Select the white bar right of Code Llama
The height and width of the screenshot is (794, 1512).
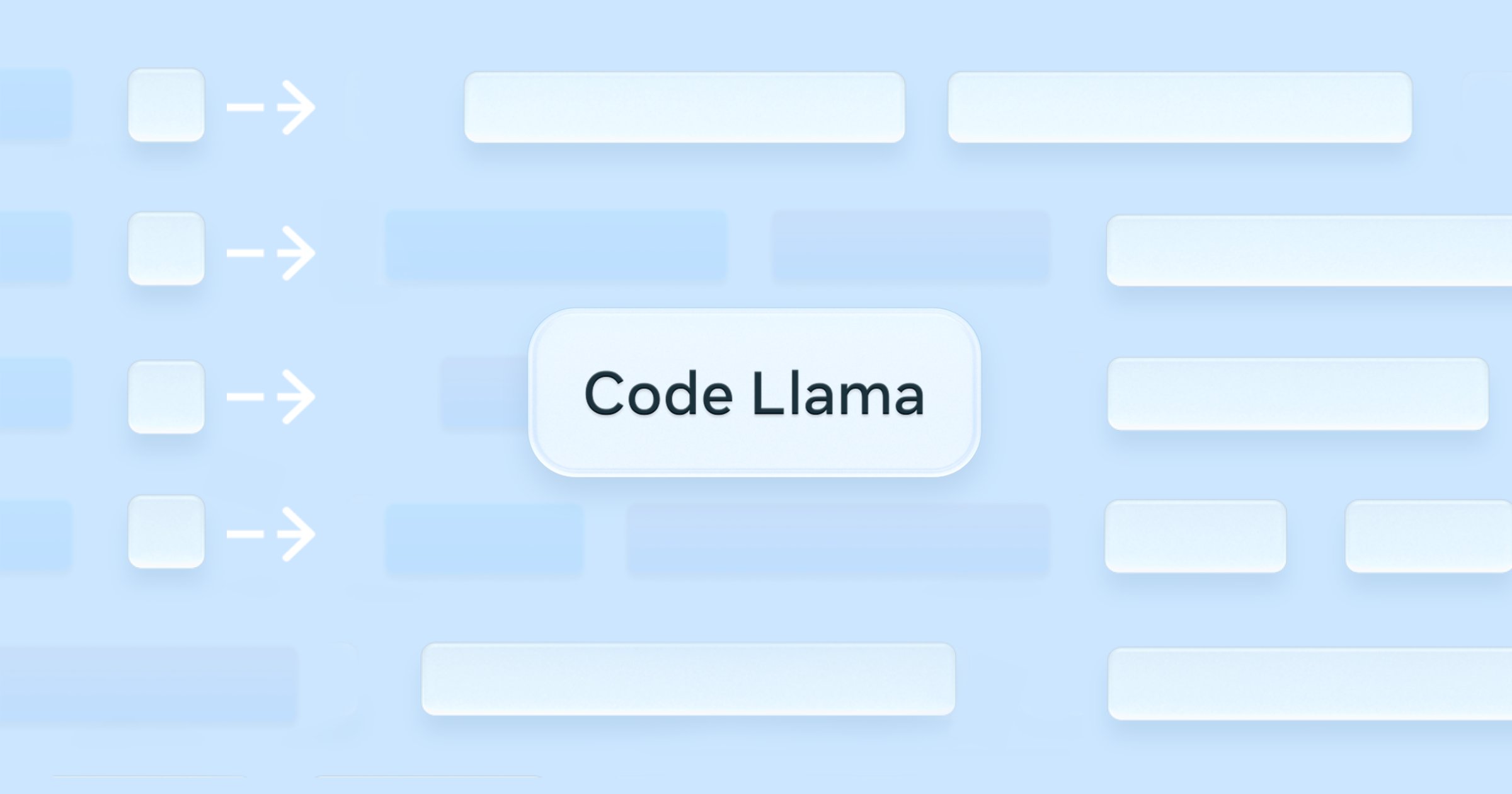[1298, 394]
